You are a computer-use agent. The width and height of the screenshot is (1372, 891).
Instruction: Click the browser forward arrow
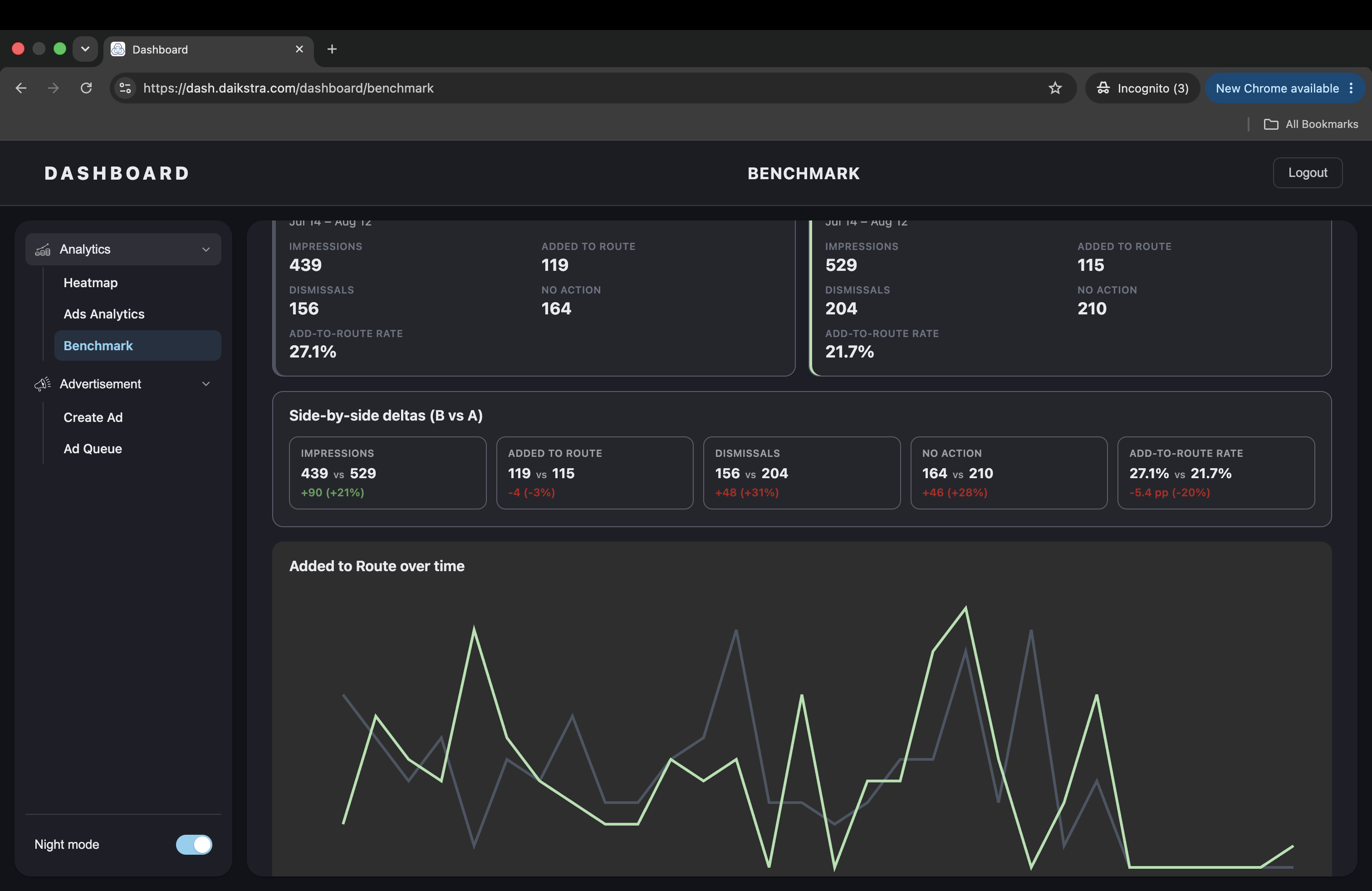53,88
